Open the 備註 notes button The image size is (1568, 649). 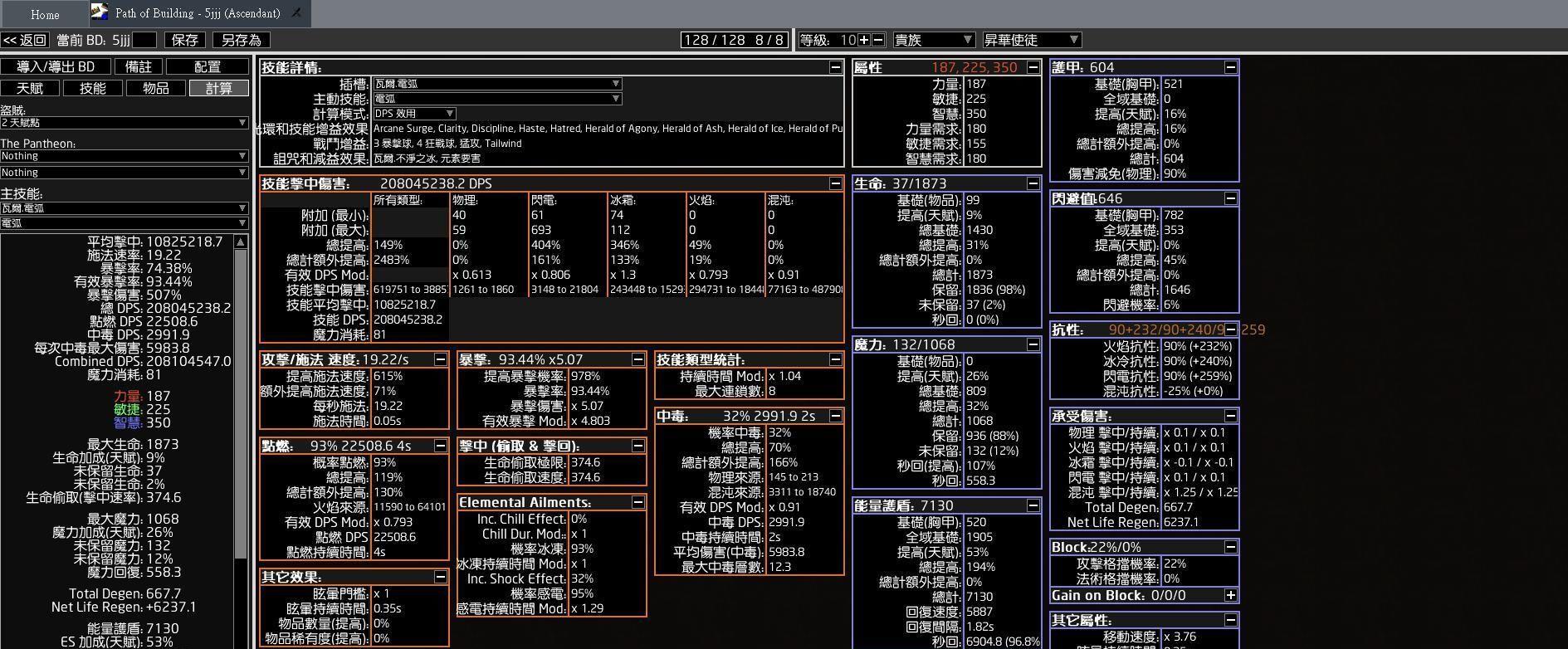(x=138, y=66)
